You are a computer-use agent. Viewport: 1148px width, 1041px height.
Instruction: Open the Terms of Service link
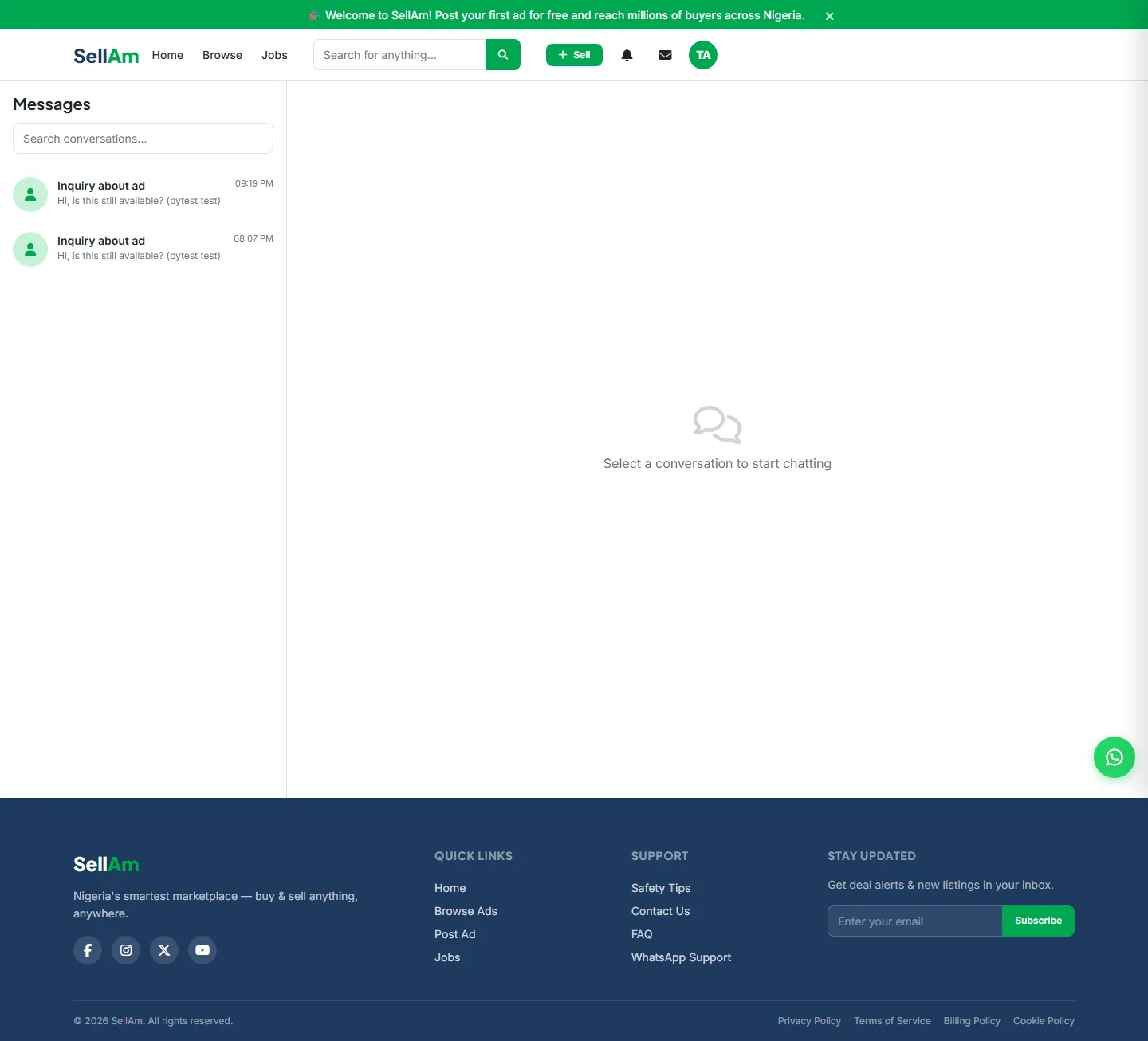coord(892,1021)
